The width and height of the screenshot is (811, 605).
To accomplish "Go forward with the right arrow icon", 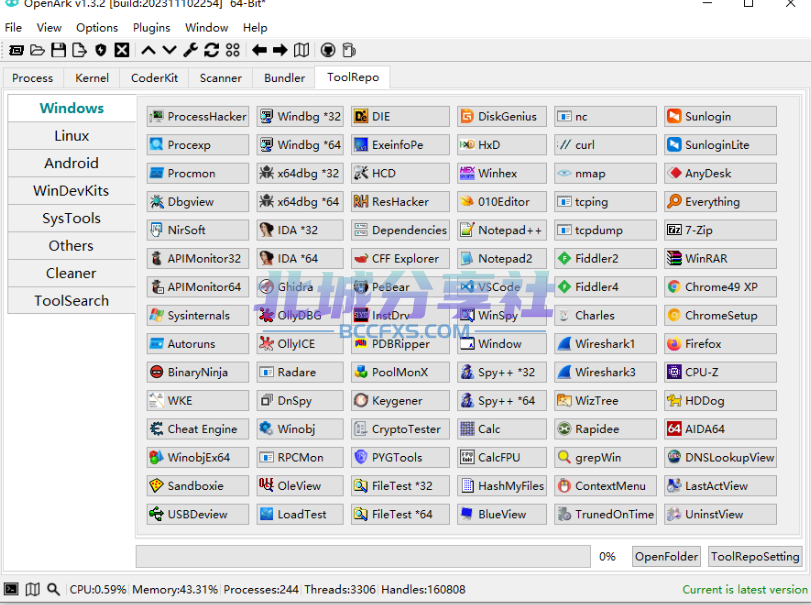I will [280, 50].
